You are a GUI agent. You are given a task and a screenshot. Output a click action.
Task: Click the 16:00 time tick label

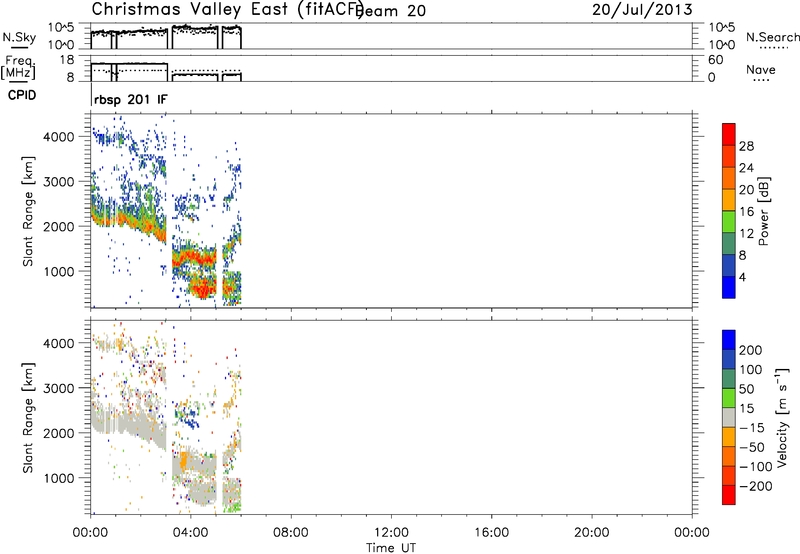pos(491,533)
